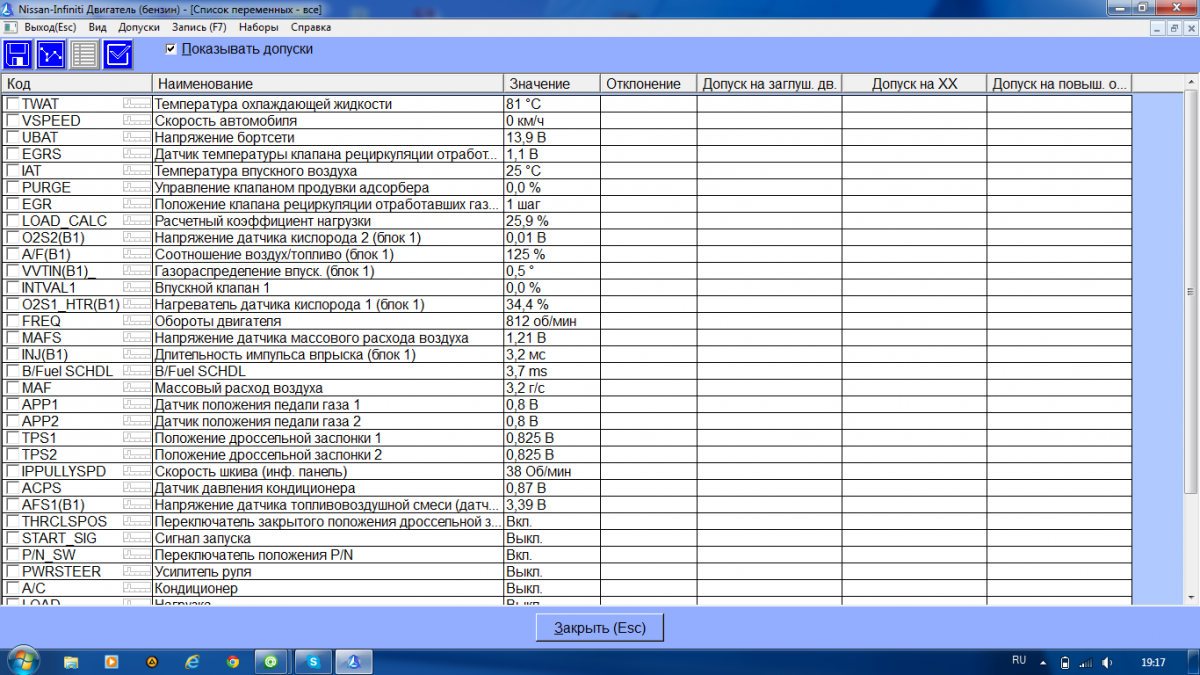The height and width of the screenshot is (675, 1200).
Task: Check the INJ(B1) row checkbox
Action: (12, 355)
